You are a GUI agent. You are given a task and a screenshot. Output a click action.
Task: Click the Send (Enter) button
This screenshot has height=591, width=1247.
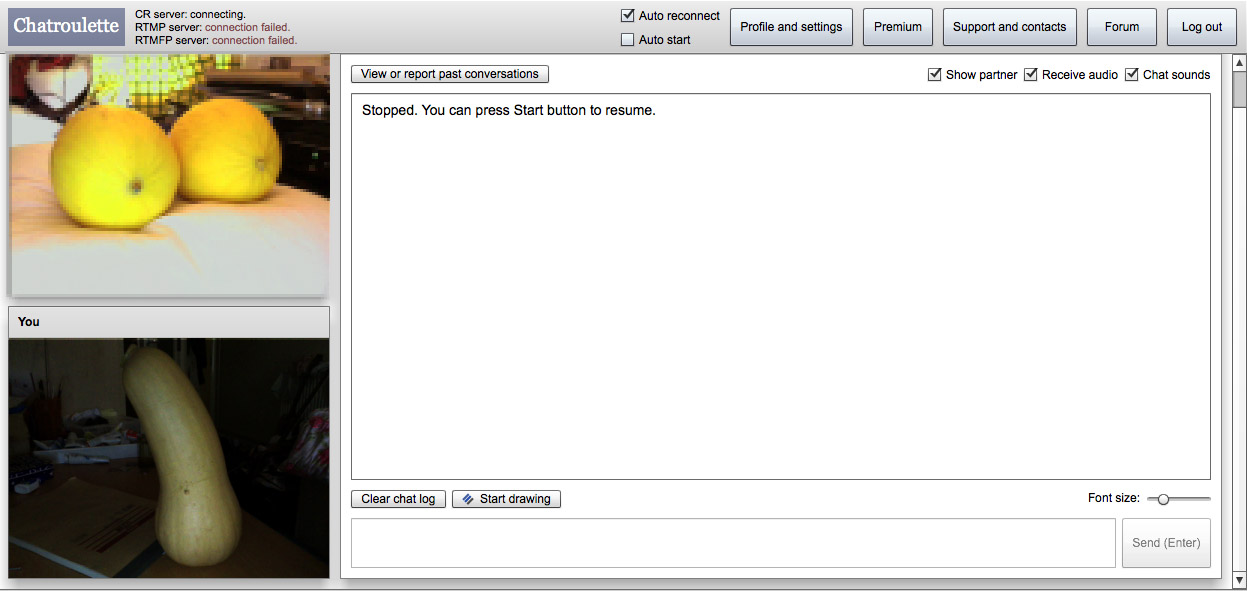tap(1166, 543)
